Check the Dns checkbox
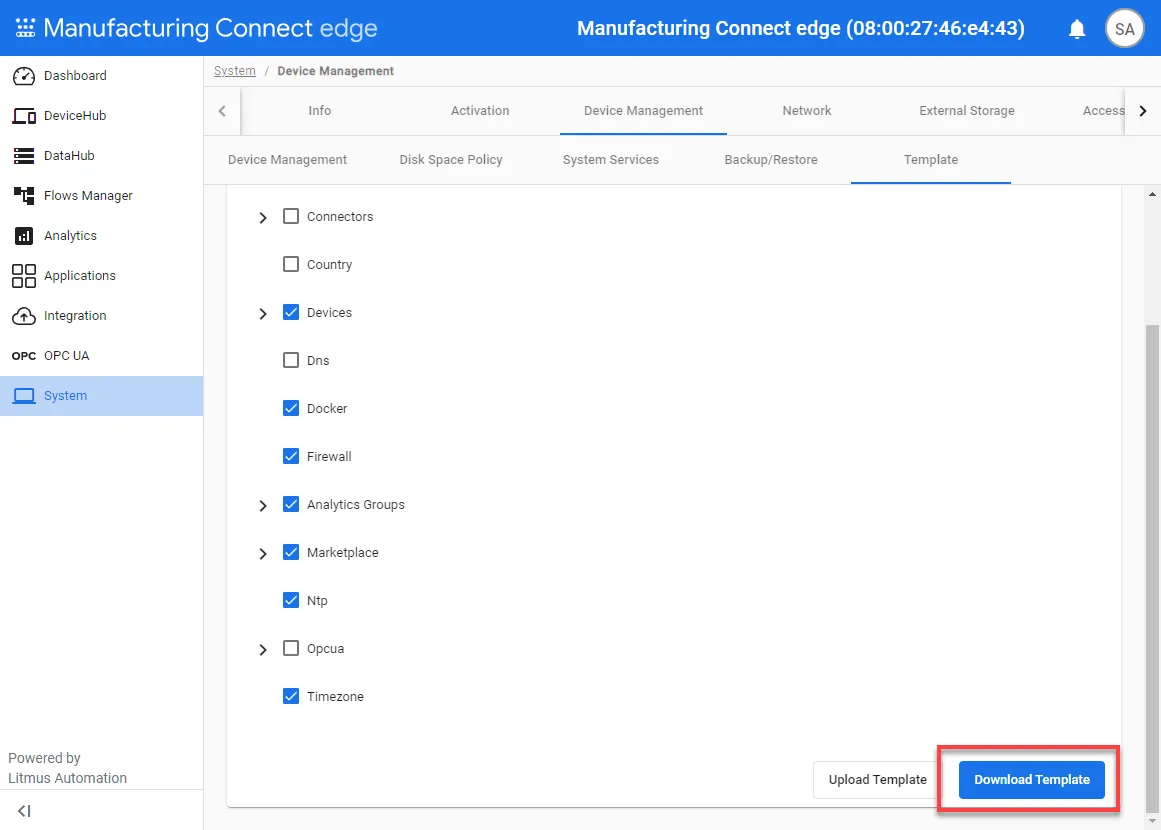 point(291,361)
